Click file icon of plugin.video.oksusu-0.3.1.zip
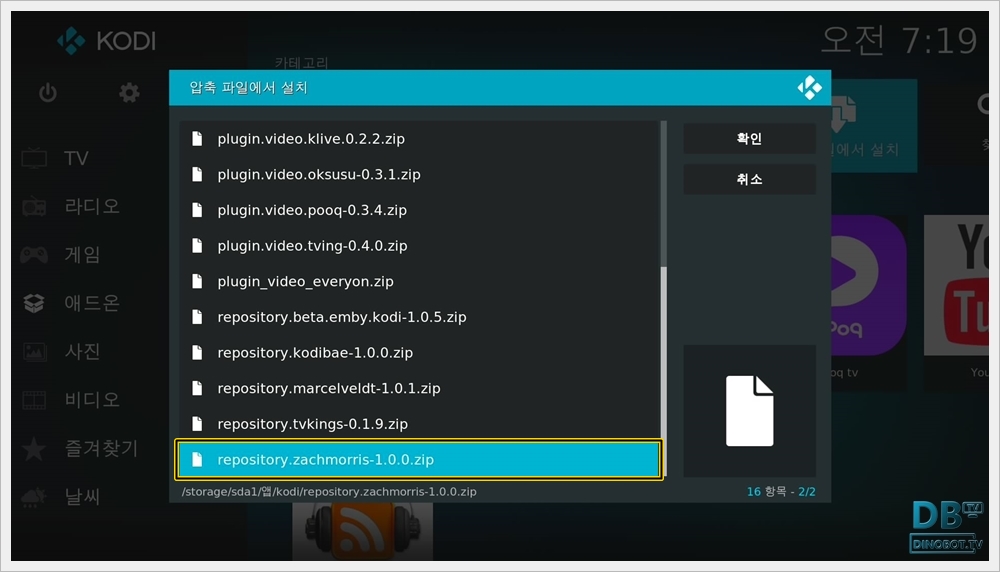Viewport: 1000px width, 572px height. [197, 174]
